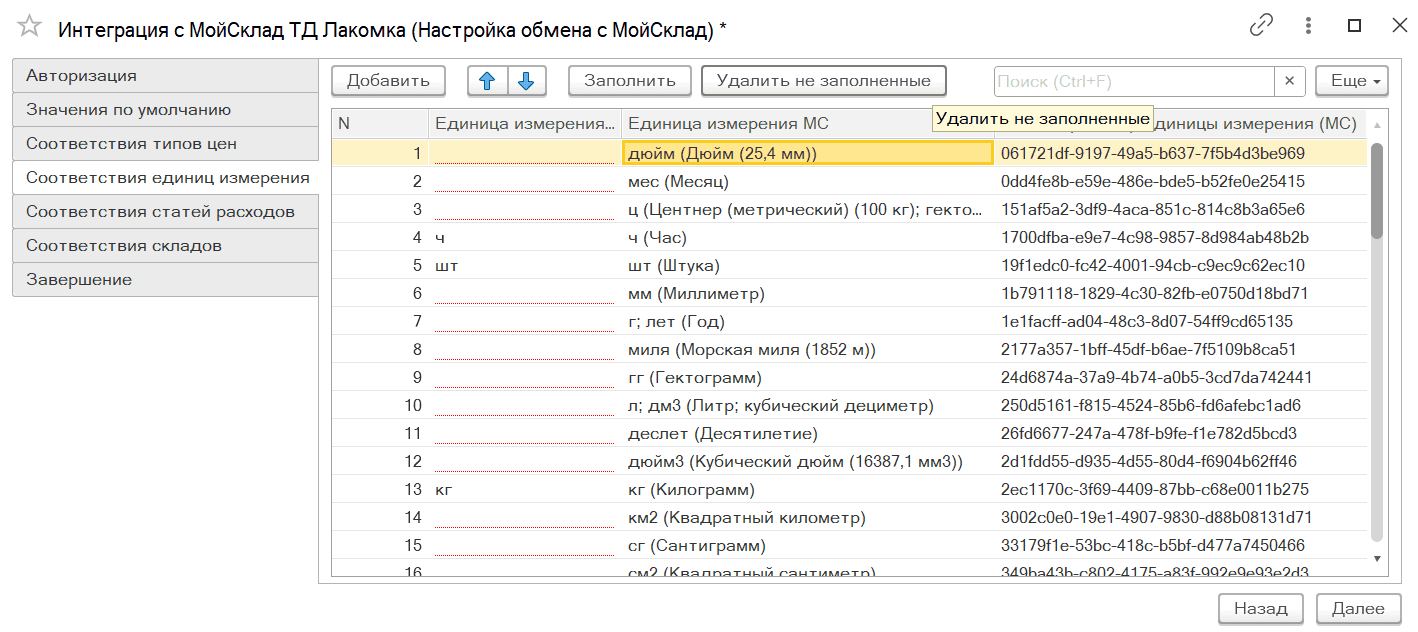Select the мм (Миллиметр) cell

pyautogui.click(x=808, y=294)
